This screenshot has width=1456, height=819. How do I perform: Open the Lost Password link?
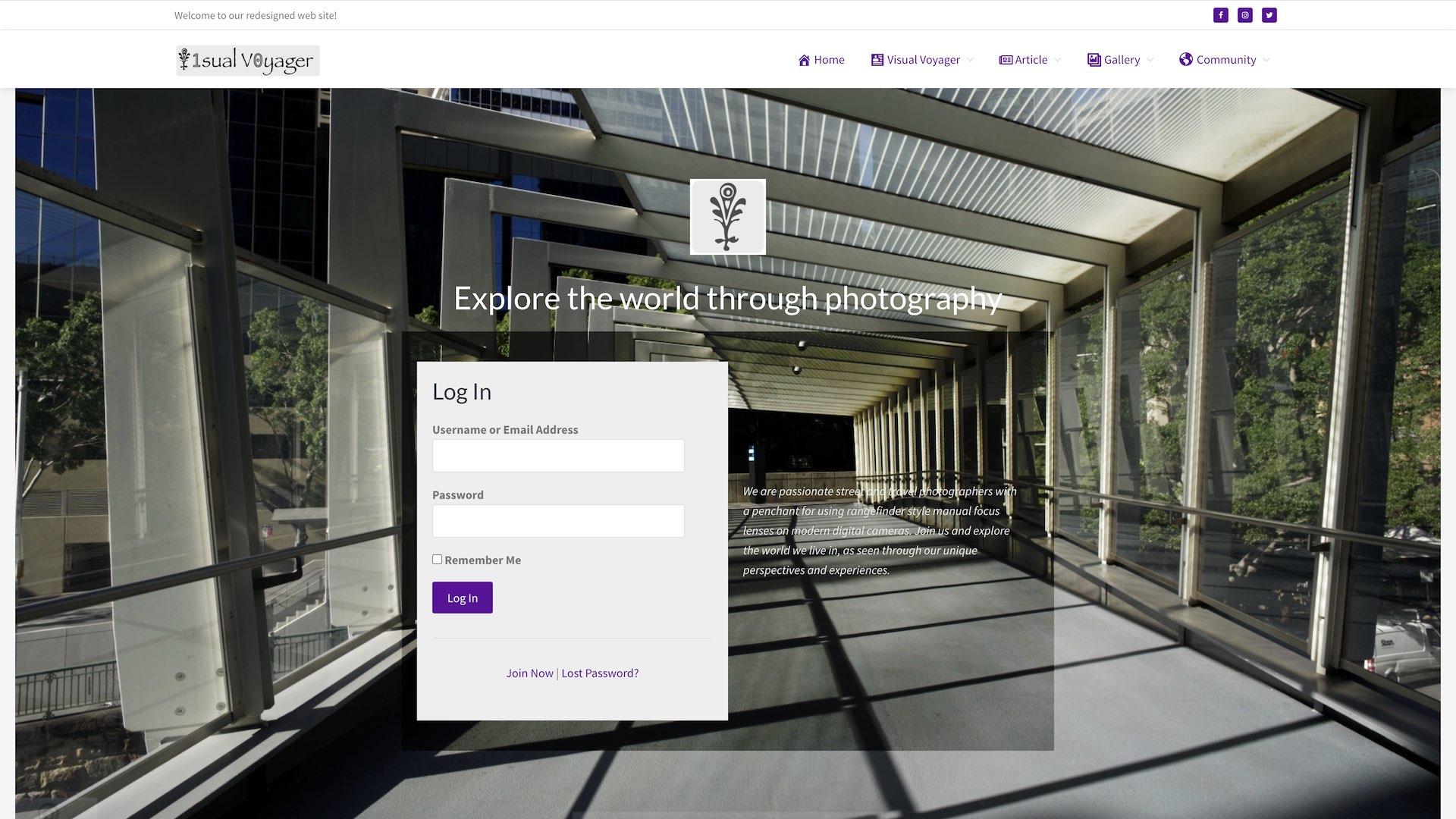pyautogui.click(x=600, y=673)
